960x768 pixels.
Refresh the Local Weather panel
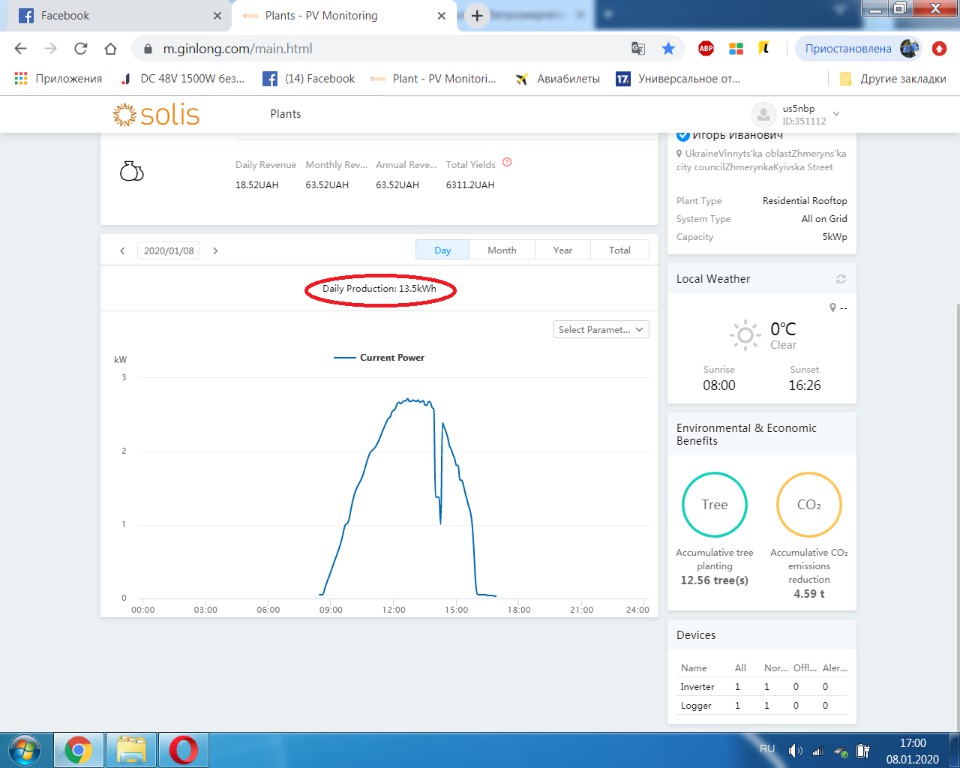pyautogui.click(x=841, y=279)
